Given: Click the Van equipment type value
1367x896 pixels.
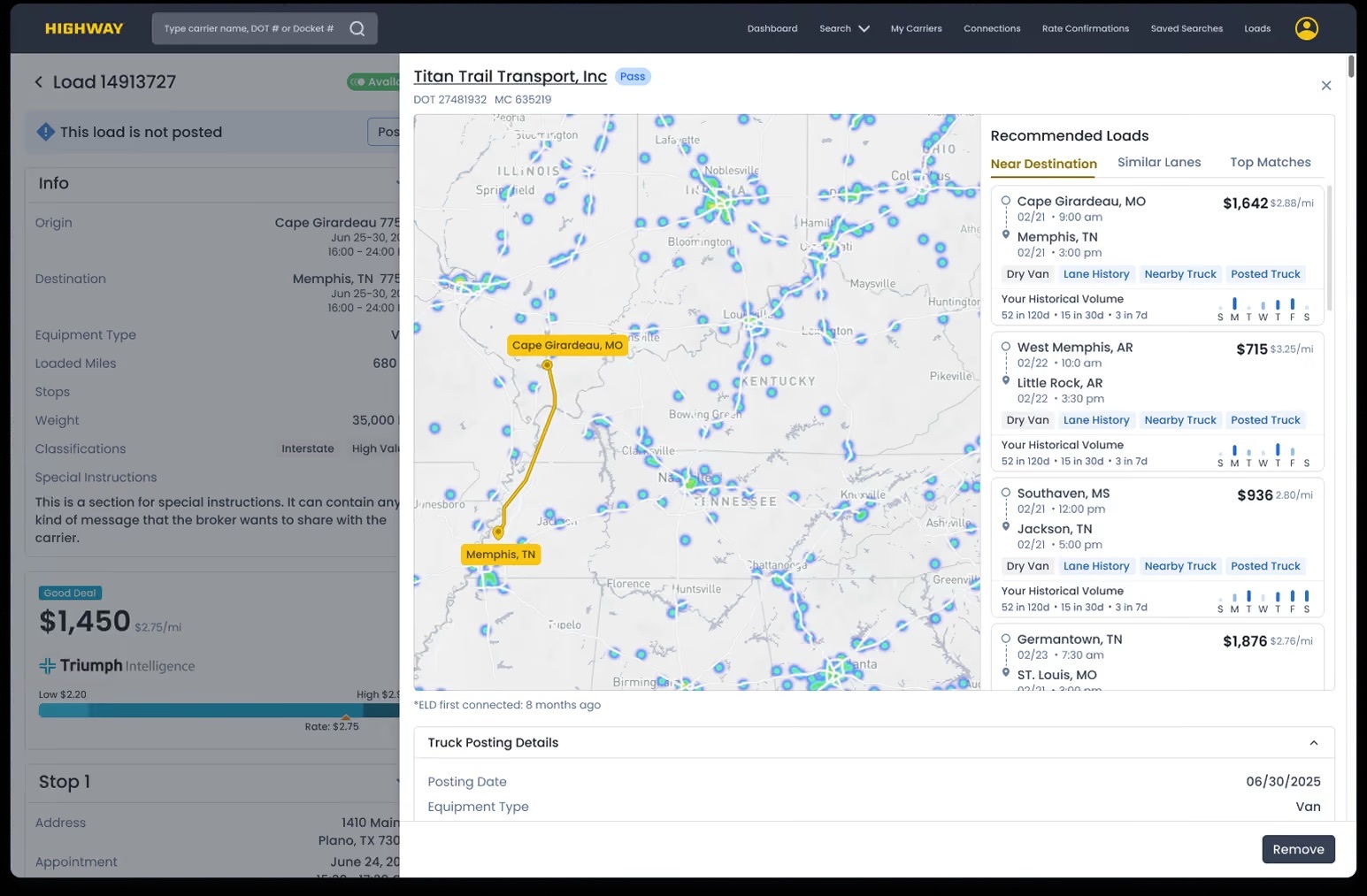Looking at the screenshot, I should click(x=1308, y=807).
